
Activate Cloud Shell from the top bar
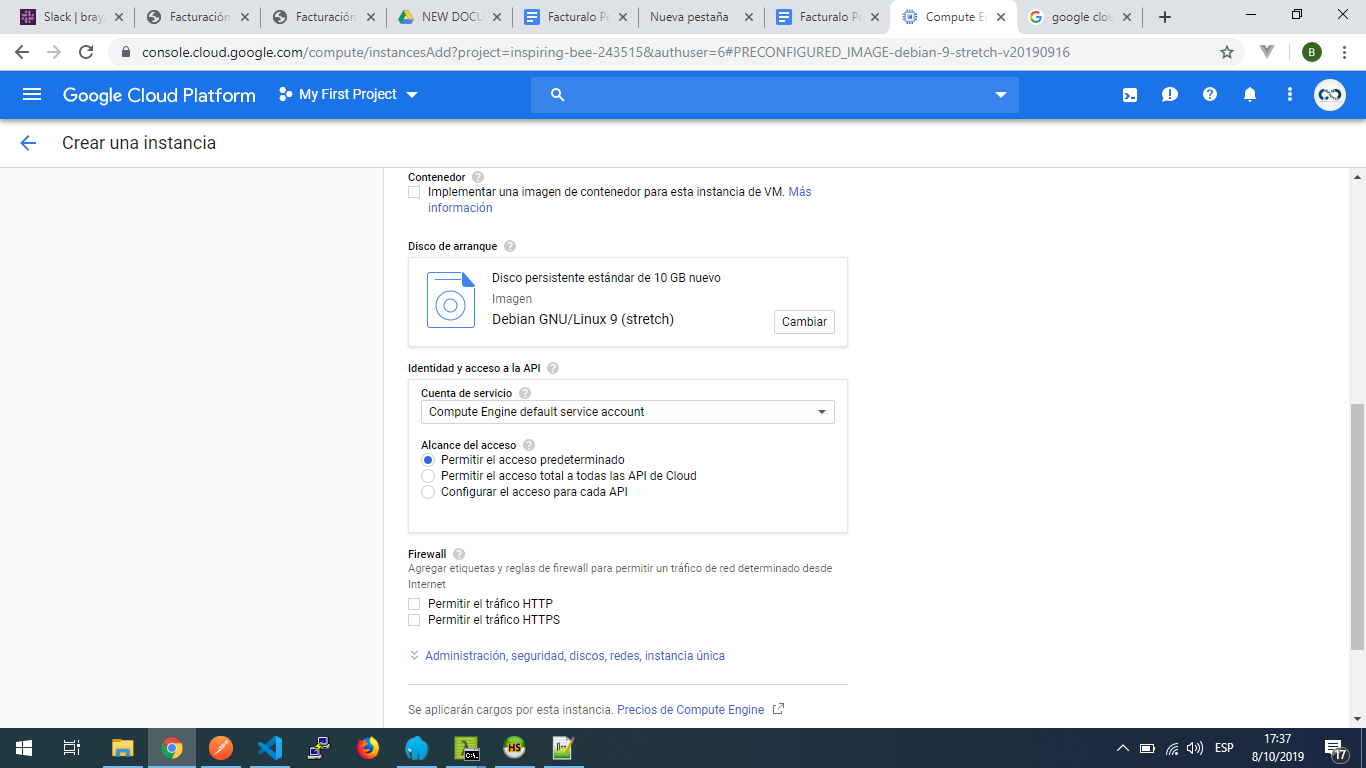(1129, 95)
